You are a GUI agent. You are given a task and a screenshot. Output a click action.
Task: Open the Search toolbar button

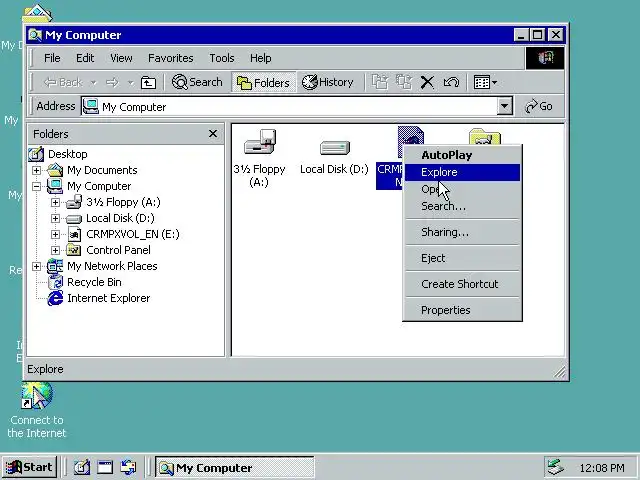[x=197, y=82]
